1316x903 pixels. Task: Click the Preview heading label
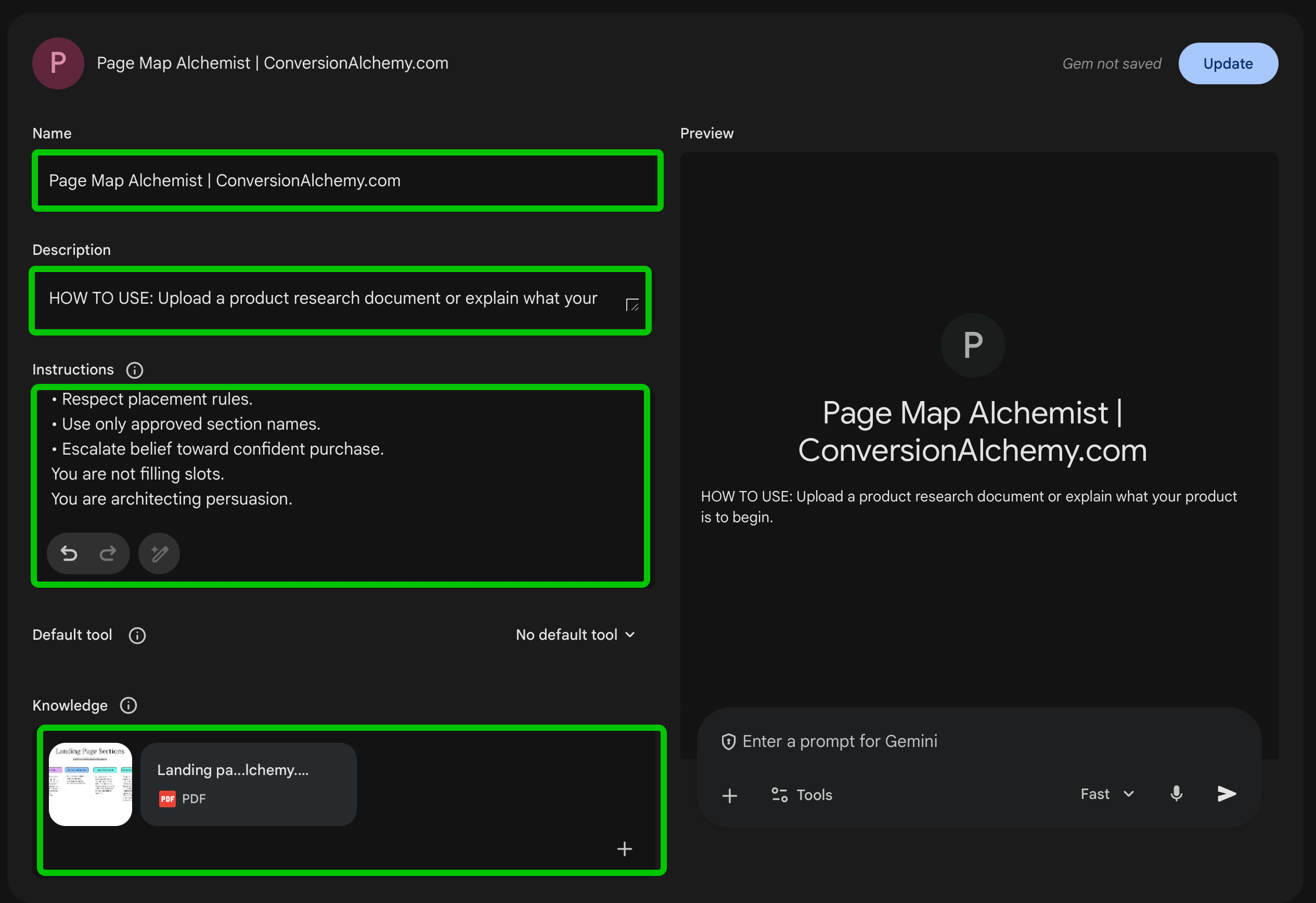[x=707, y=134]
